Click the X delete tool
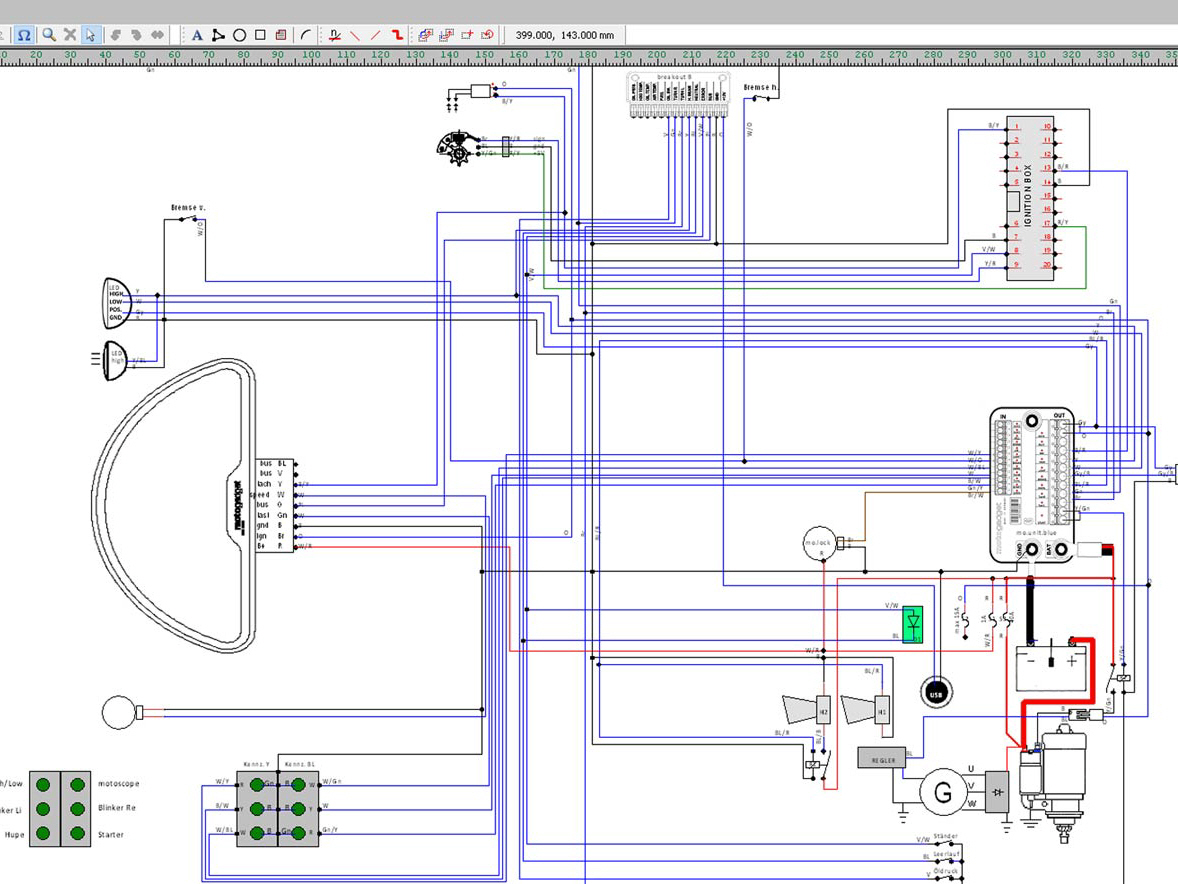Image resolution: width=1178 pixels, height=884 pixels. tap(70, 35)
